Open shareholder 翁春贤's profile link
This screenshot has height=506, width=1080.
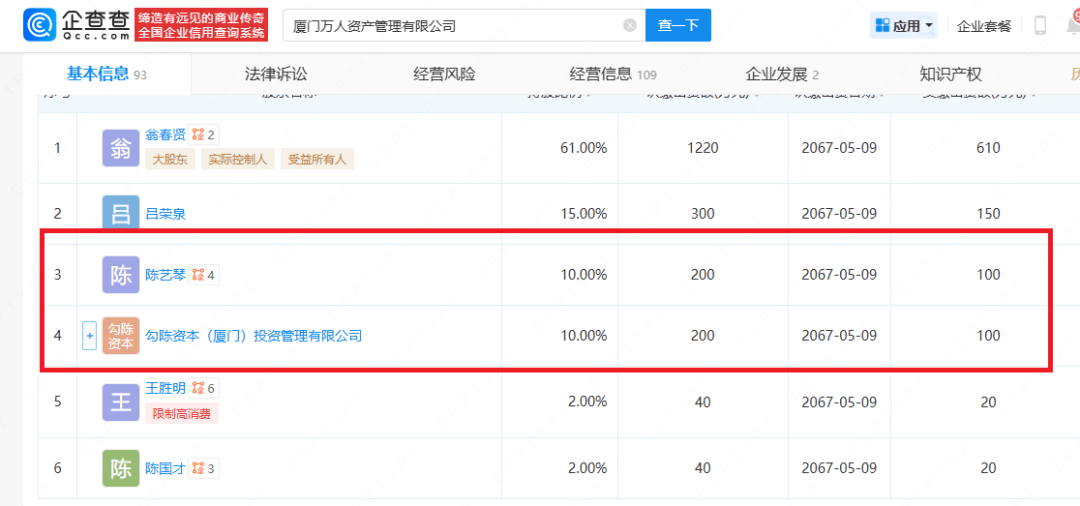tap(165, 134)
